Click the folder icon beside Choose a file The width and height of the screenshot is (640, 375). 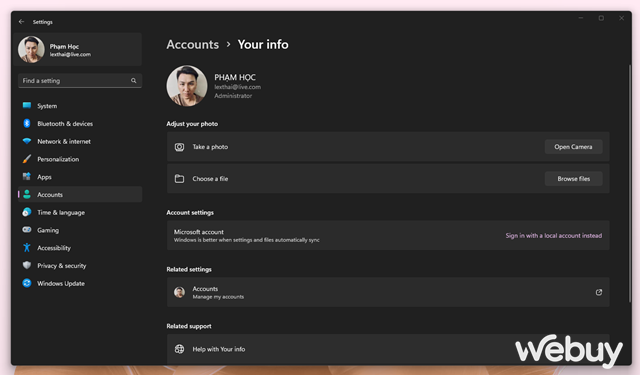180,179
